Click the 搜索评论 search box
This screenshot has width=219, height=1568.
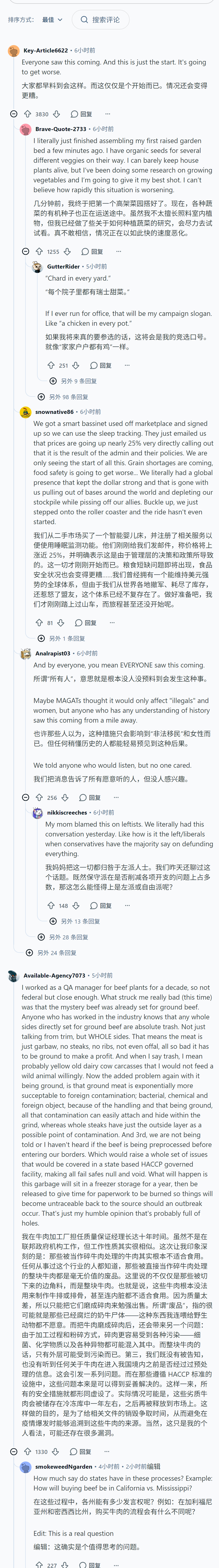click(100, 19)
